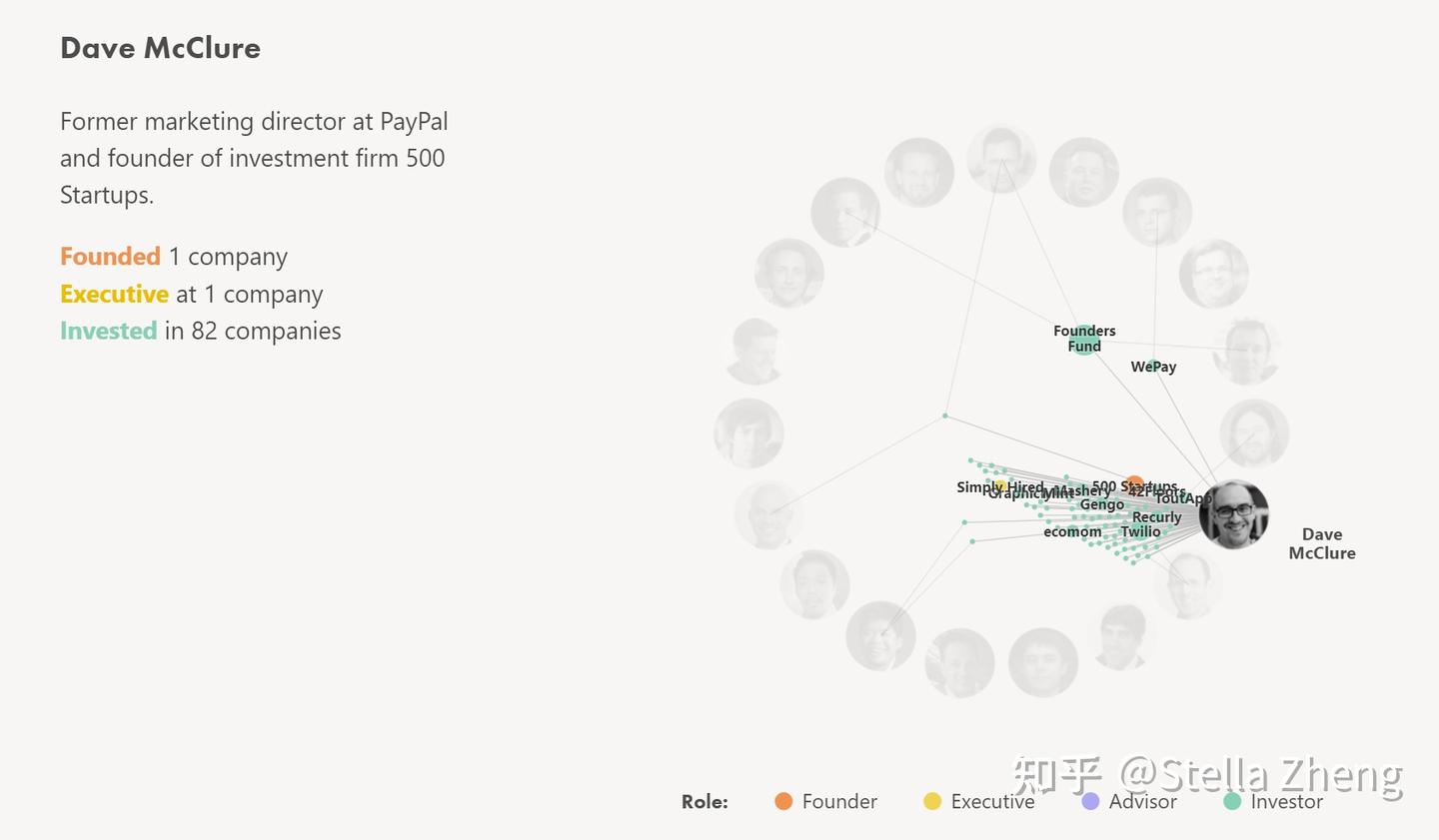This screenshot has height=840, width=1439.
Task: Click the green 'Invested' summary text
Action: (108, 331)
